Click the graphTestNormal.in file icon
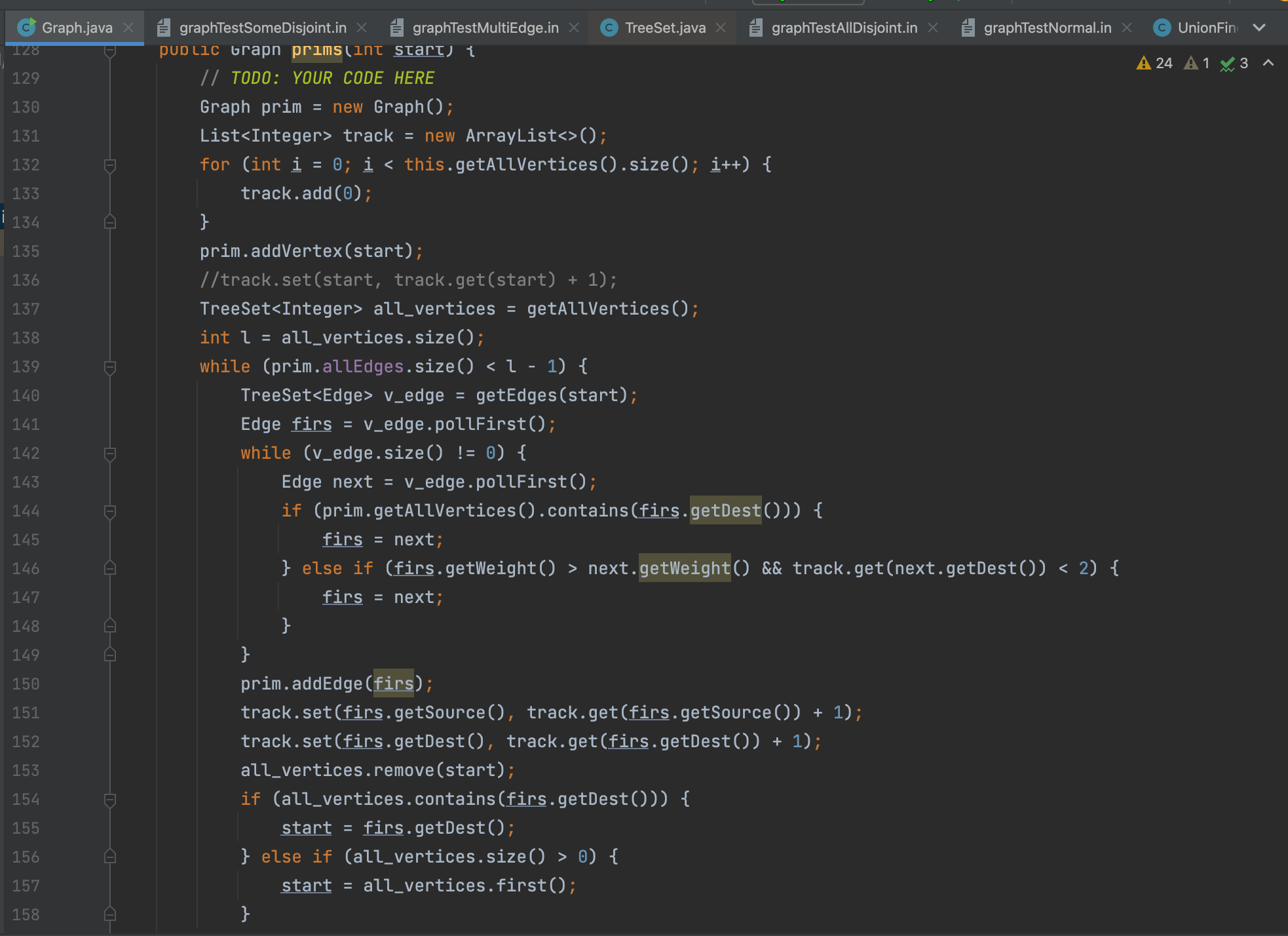 click(x=968, y=28)
